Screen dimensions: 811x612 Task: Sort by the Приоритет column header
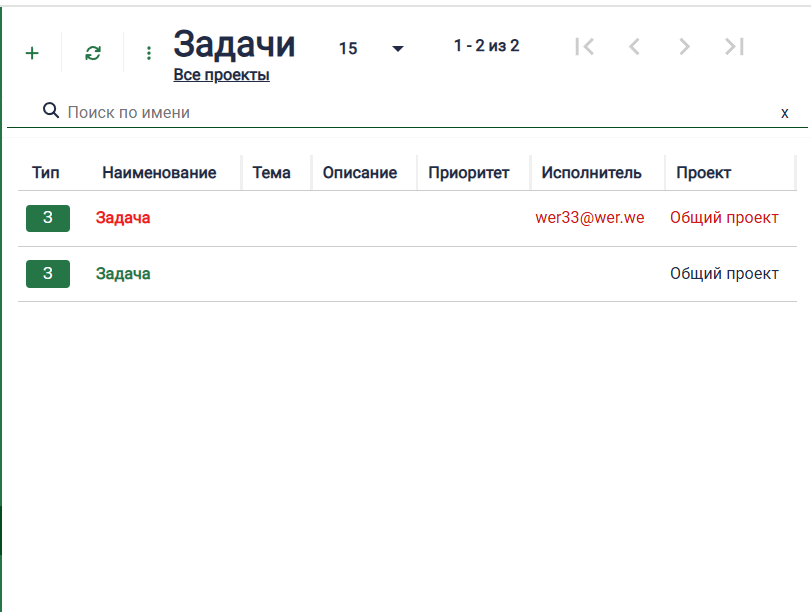(x=471, y=172)
